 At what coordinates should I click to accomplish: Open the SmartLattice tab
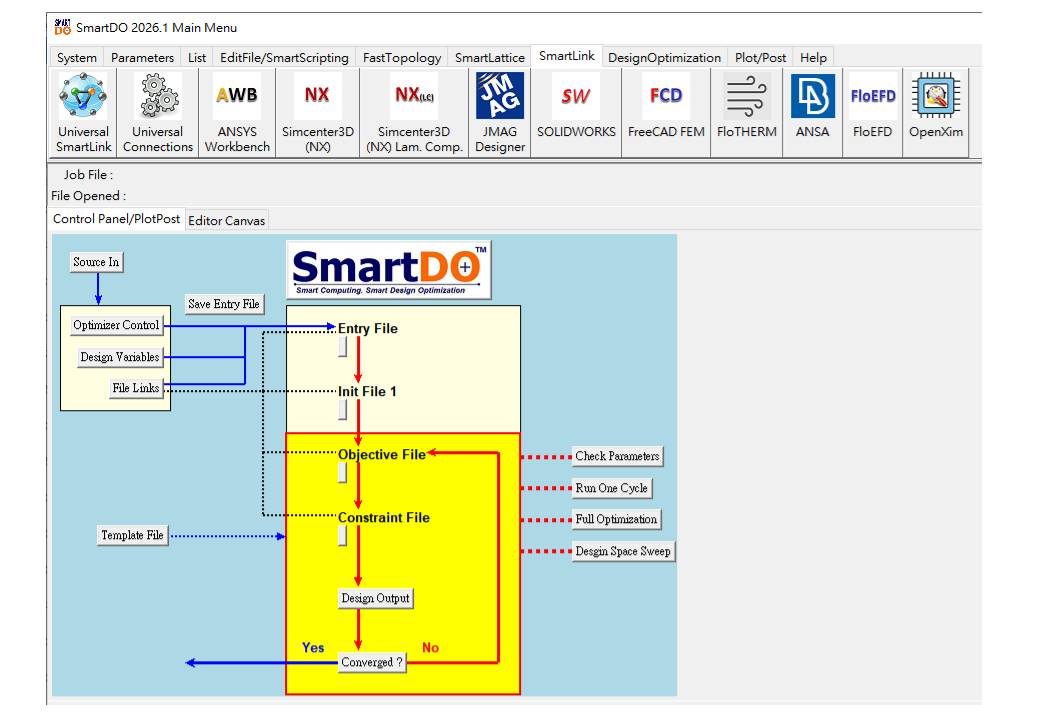[490, 58]
